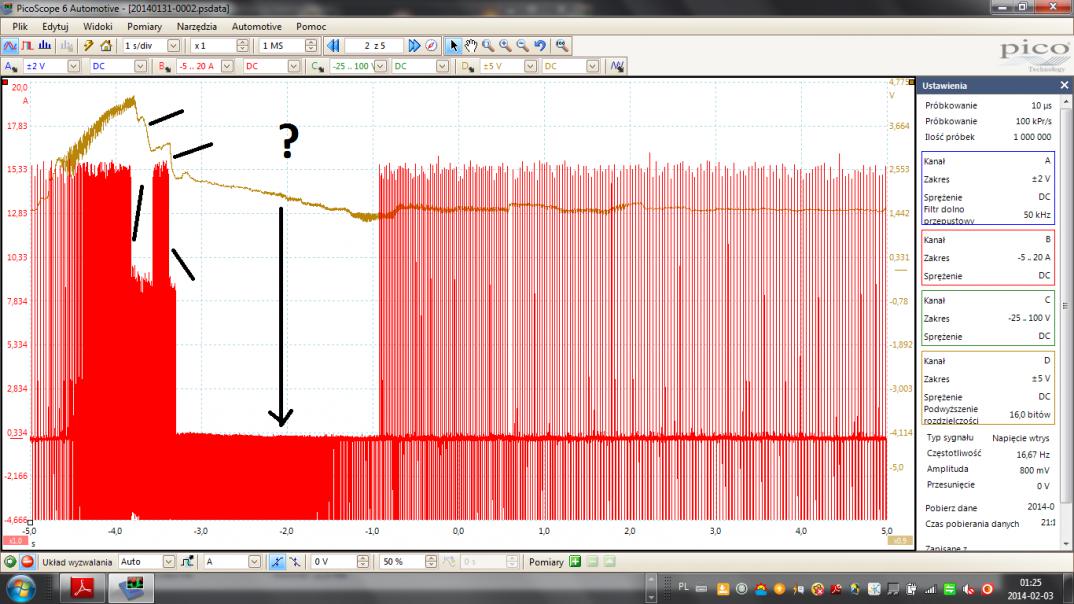This screenshot has height=604, width=1074.
Task: Click the home icon in toolbar
Action: click(x=105, y=46)
